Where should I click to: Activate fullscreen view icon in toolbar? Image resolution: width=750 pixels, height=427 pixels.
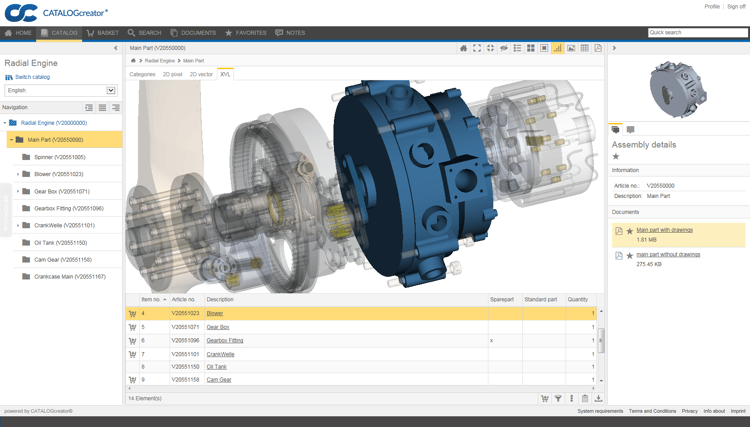[477, 48]
